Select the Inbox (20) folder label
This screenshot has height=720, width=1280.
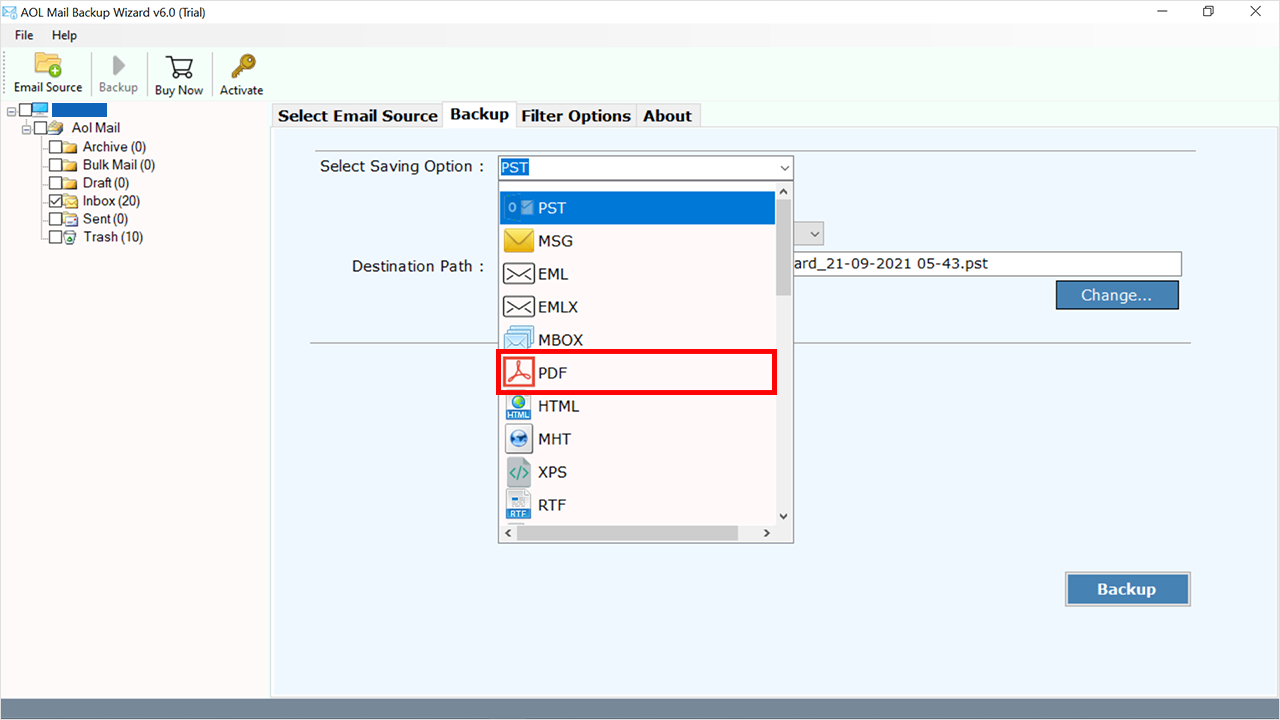pyautogui.click(x=111, y=201)
